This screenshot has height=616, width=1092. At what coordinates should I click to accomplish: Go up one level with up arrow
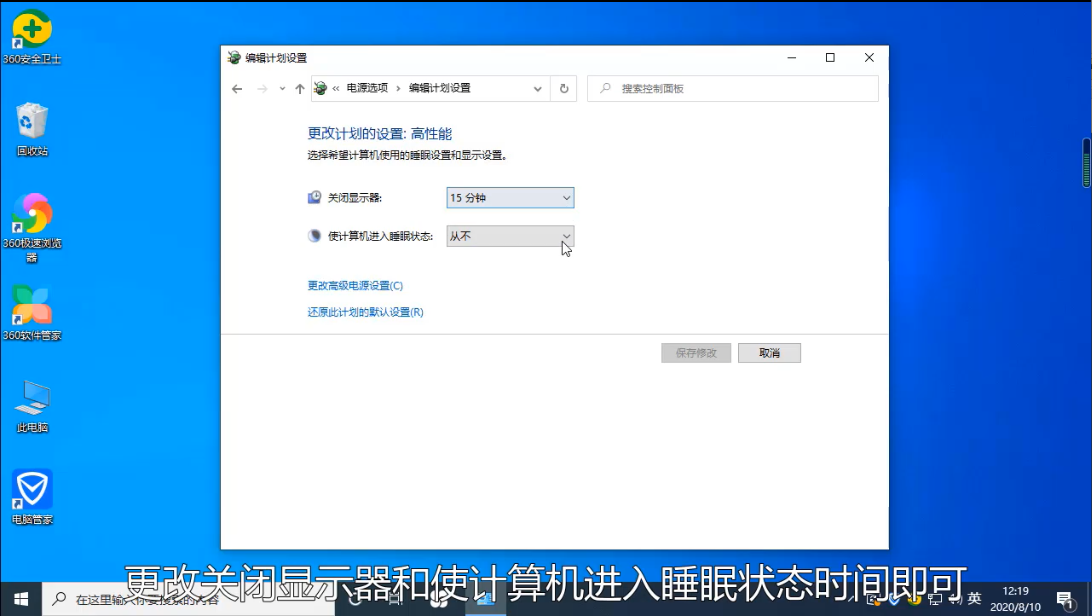[x=300, y=89]
